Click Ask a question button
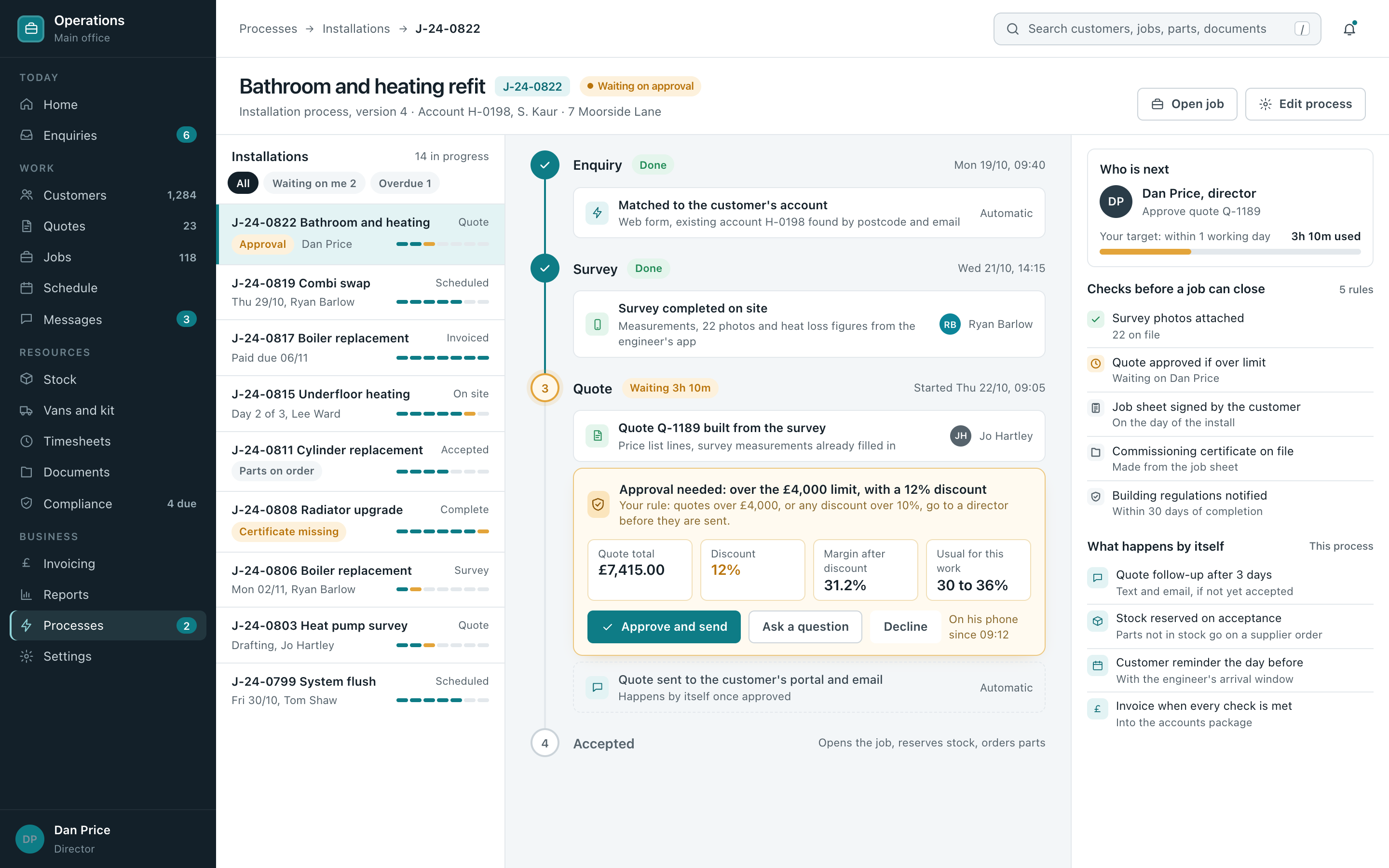The height and width of the screenshot is (868, 1389). coord(805,626)
